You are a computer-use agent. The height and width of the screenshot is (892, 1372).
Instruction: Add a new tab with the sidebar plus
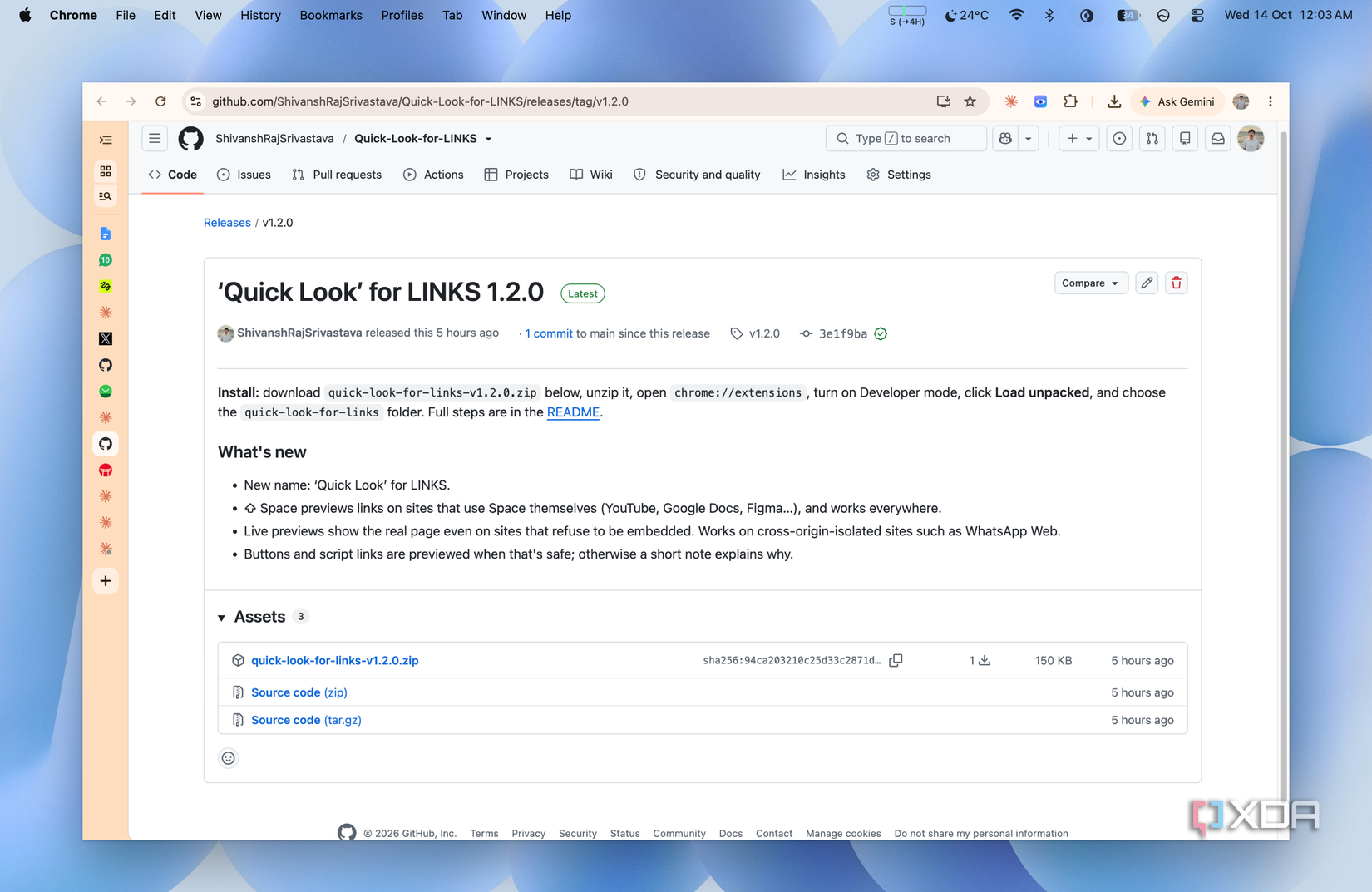106,581
